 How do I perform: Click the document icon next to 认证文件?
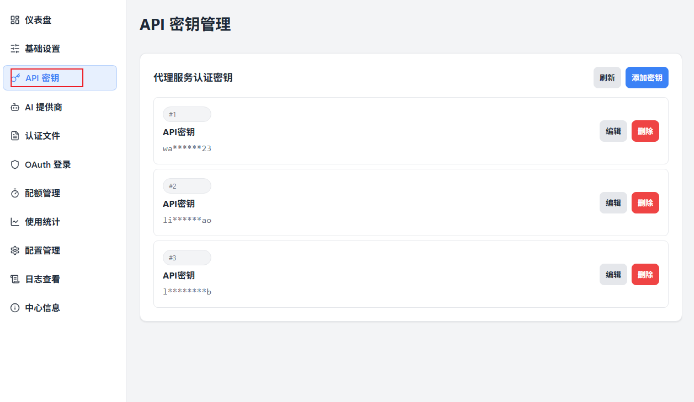(15, 135)
